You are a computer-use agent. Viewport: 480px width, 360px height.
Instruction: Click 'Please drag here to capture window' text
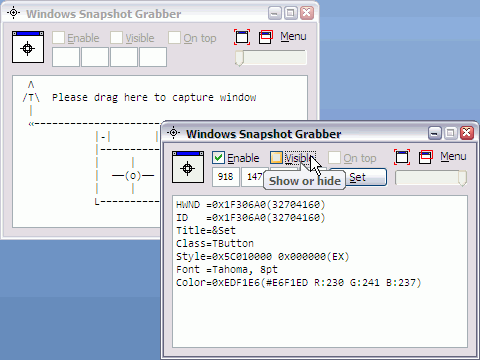[154, 97]
